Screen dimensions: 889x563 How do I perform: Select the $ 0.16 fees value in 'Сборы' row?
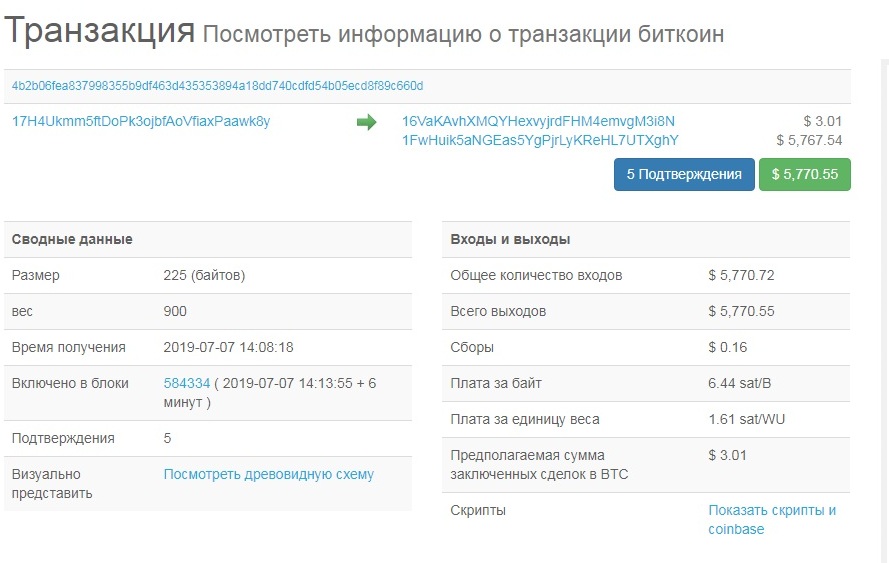pyautogui.click(x=727, y=347)
